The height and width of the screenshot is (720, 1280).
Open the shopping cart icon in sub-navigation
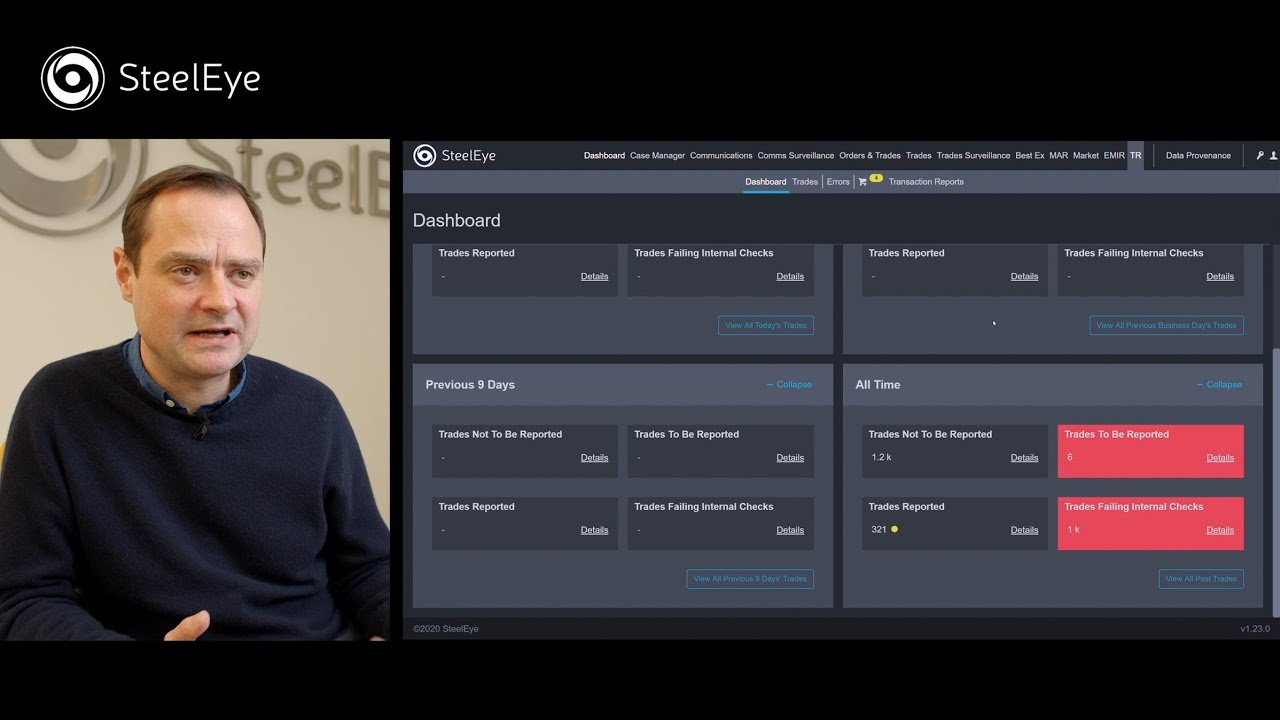click(x=862, y=182)
